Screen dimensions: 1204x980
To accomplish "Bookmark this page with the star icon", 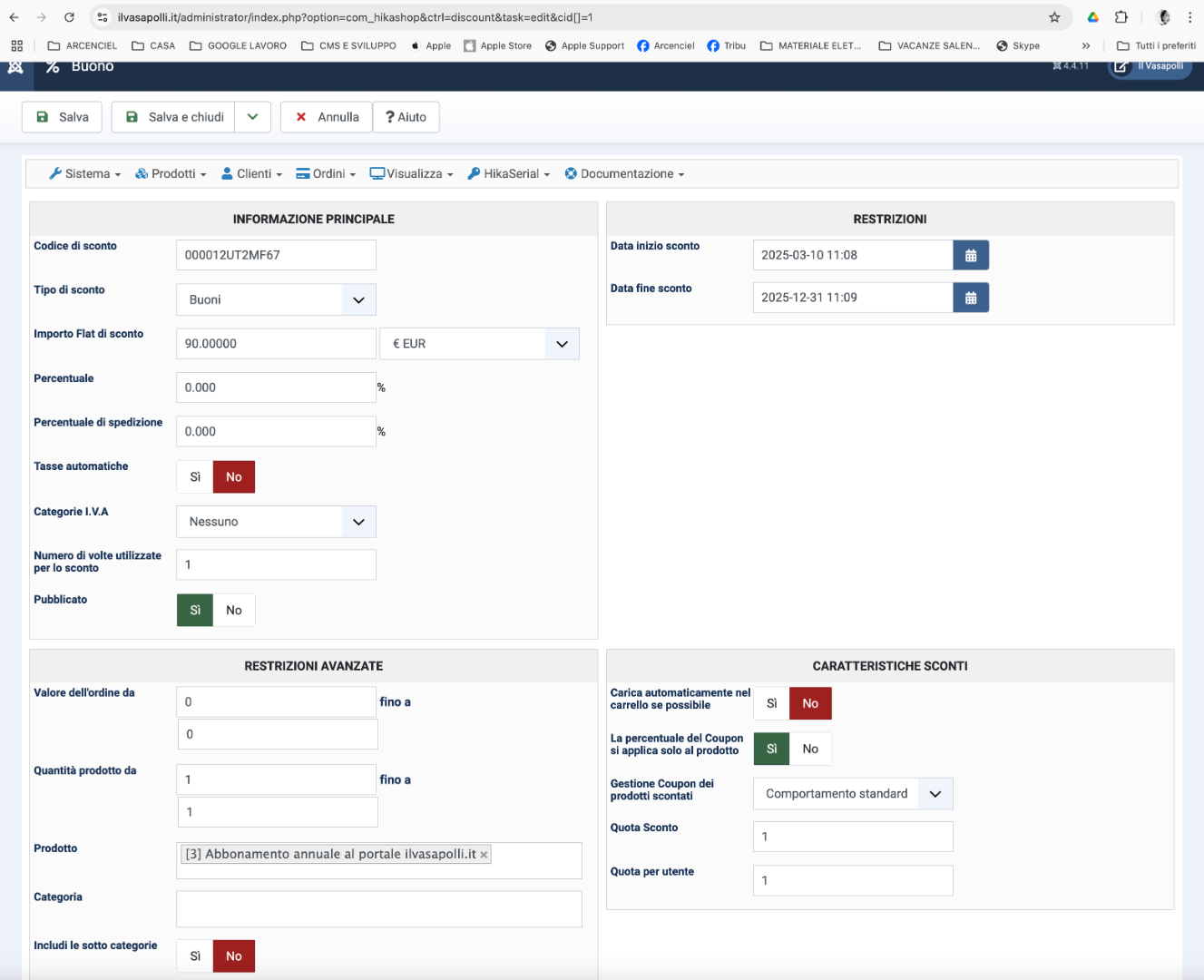I will click(x=1053, y=17).
